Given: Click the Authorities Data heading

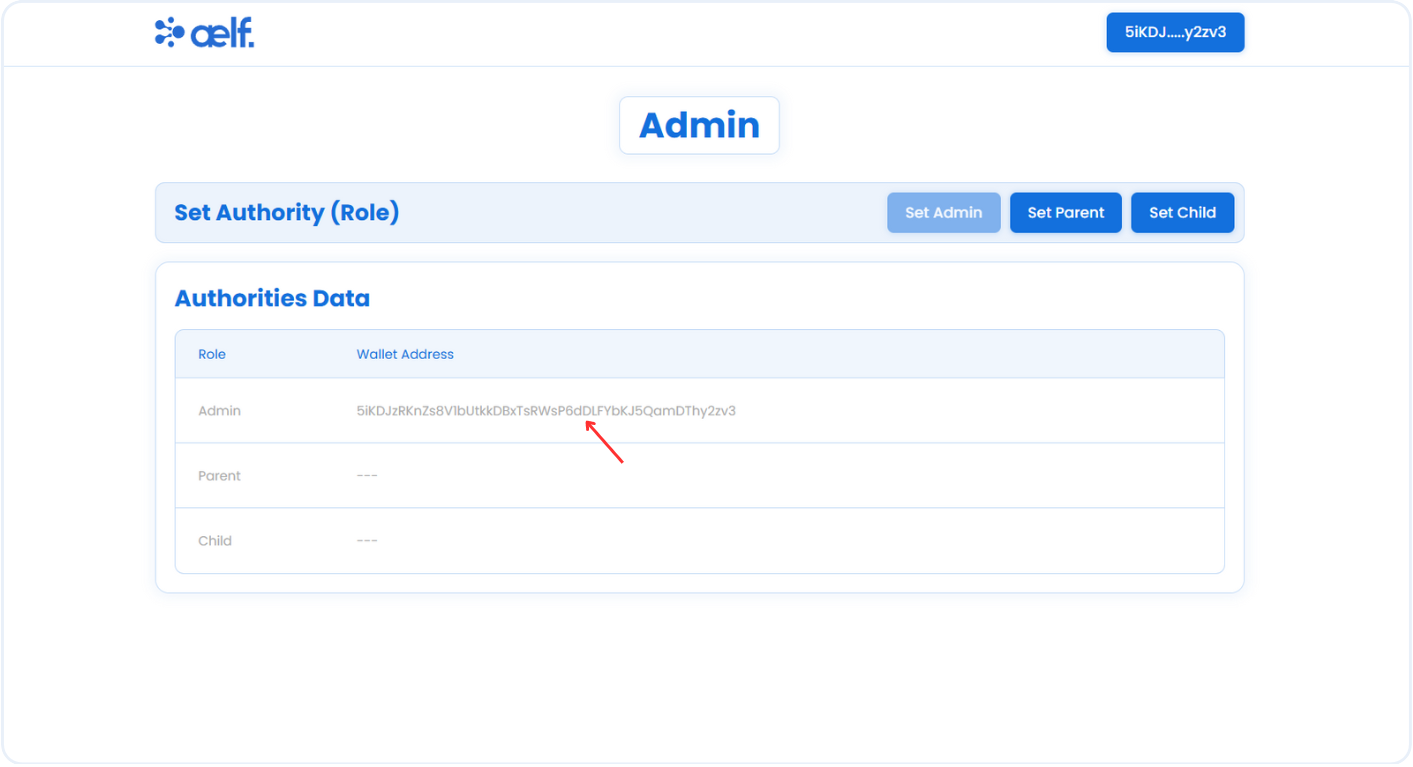Looking at the screenshot, I should 272,298.
